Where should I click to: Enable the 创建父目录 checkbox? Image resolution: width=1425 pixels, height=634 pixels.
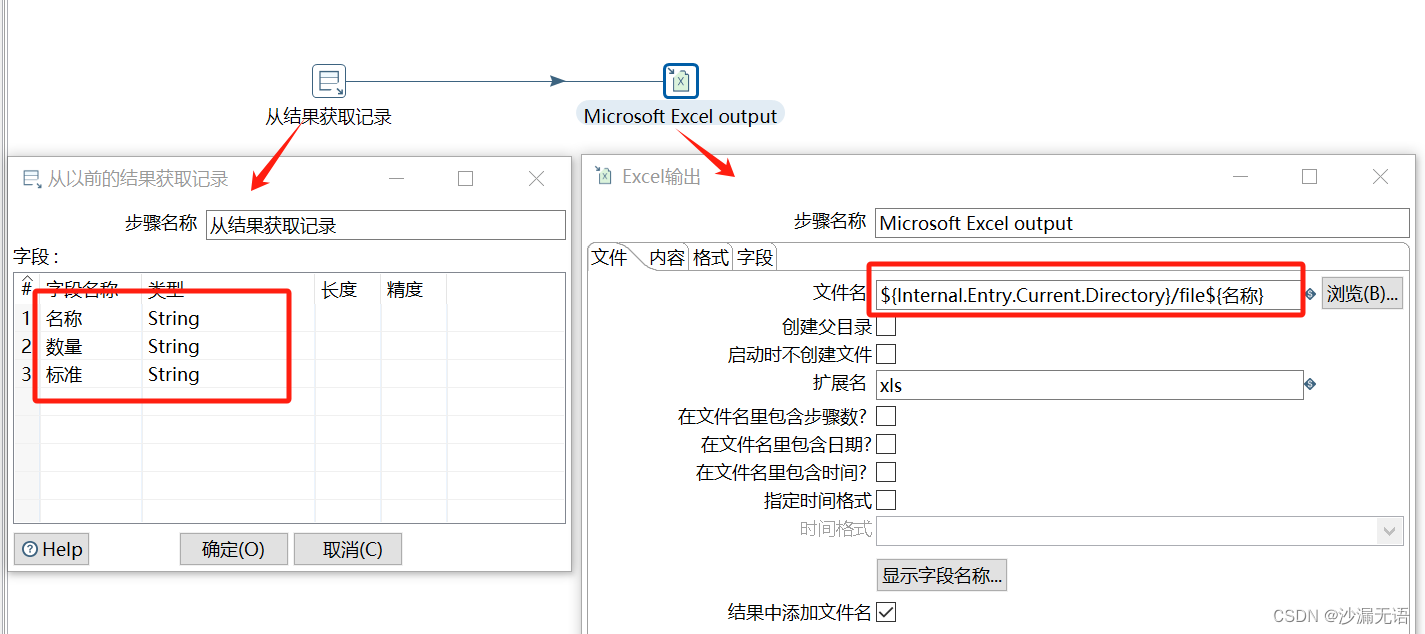885,327
